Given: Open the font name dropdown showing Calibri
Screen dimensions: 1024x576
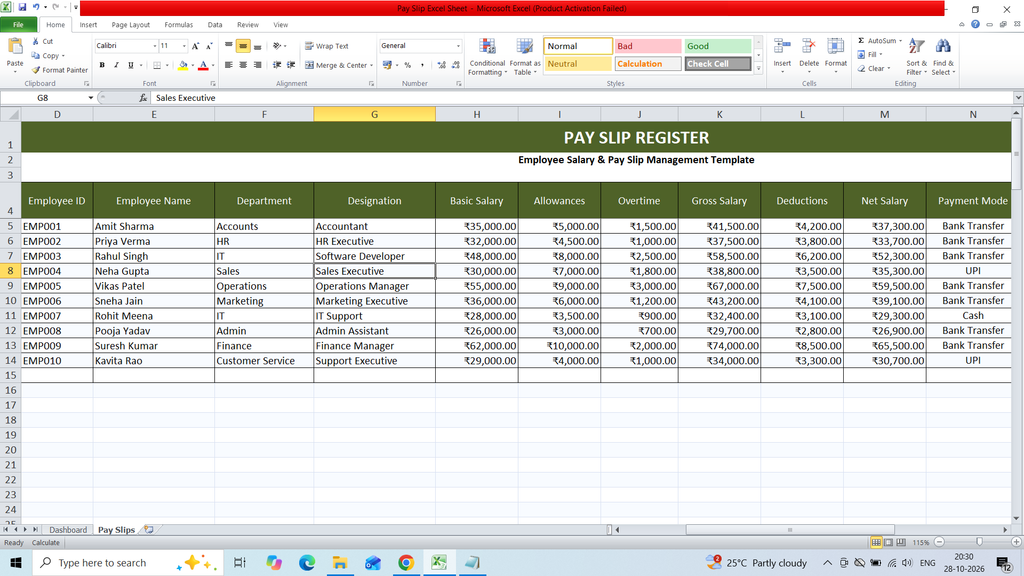Looking at the screenshot, I should point(155,46).
